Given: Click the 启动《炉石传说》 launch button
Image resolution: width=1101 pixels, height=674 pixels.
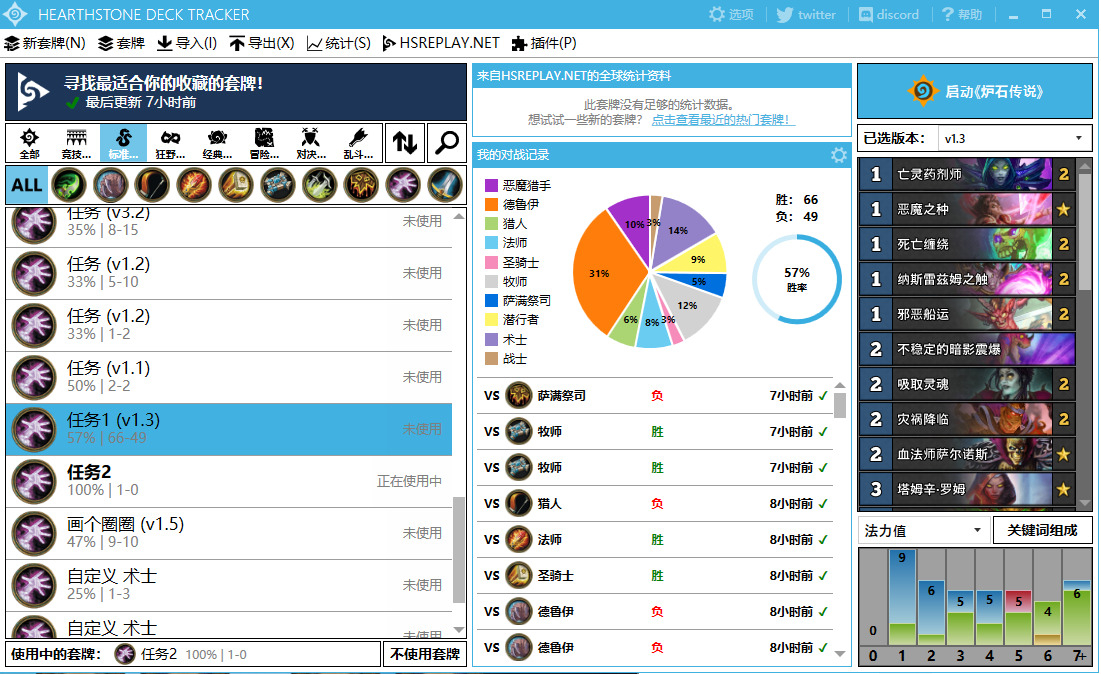Looking at the screenshot, I should (975, 91).
